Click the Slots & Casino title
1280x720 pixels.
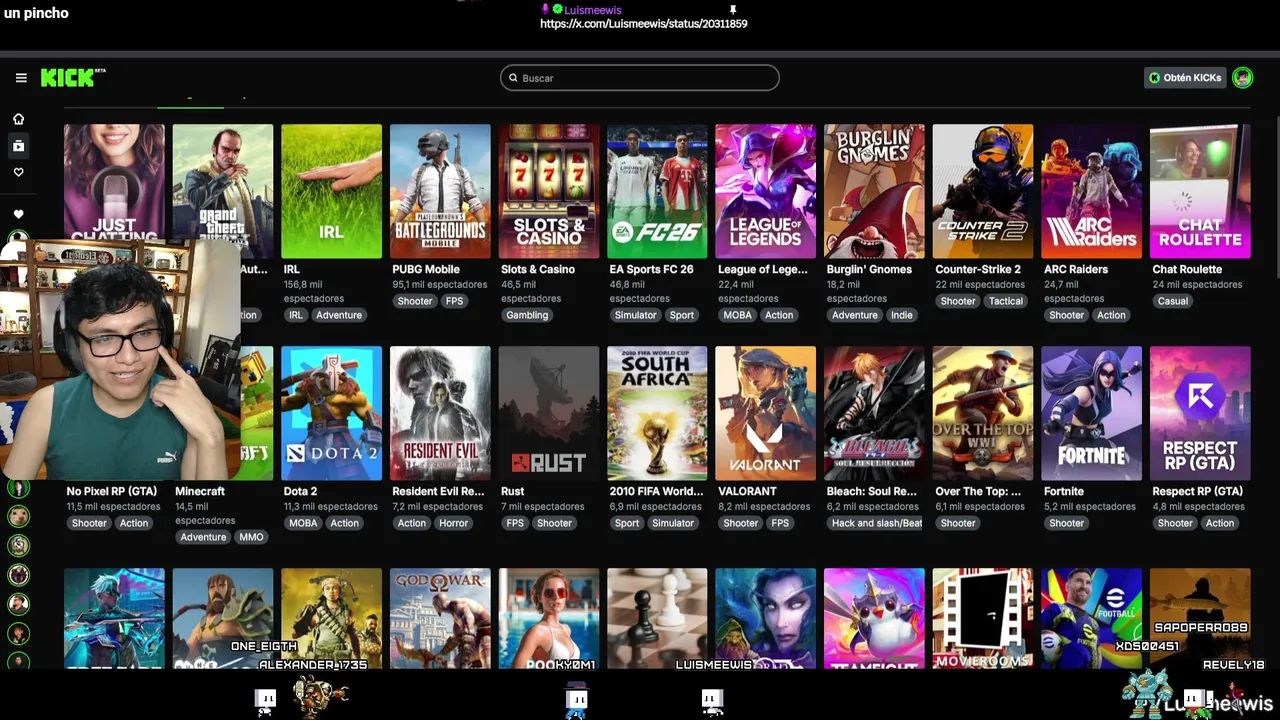tap(538, 269)
